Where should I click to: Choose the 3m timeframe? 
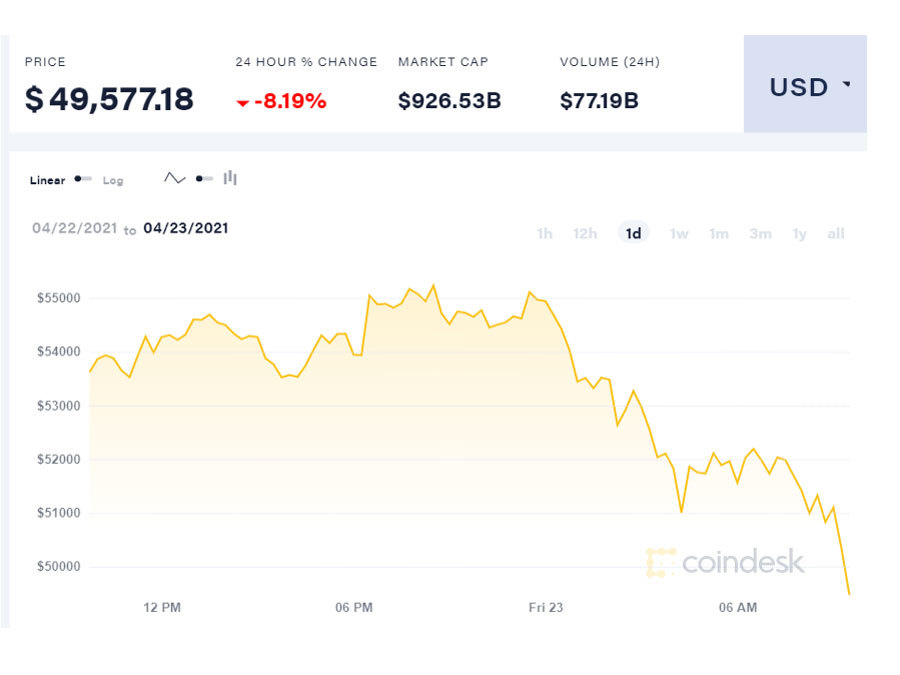click(761, 234)
